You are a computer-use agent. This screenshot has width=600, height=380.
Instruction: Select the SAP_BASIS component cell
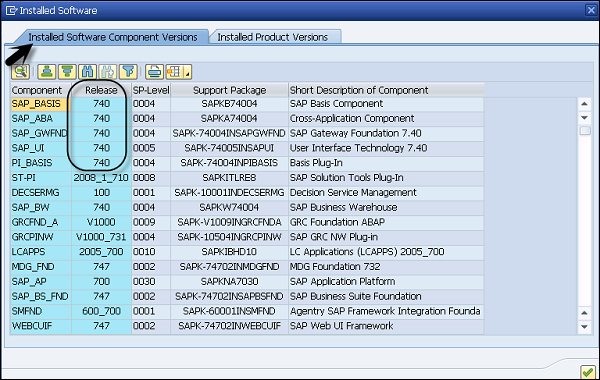point(41,104)
